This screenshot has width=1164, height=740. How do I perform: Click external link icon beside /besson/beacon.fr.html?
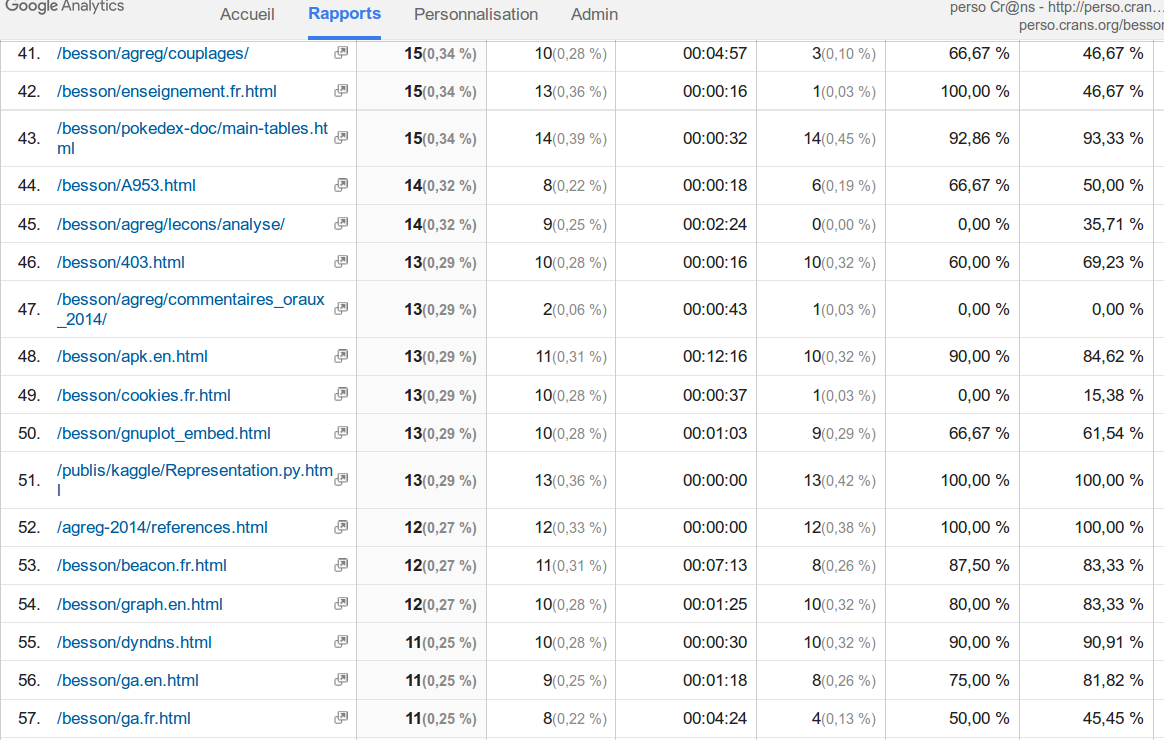[341, 565]
